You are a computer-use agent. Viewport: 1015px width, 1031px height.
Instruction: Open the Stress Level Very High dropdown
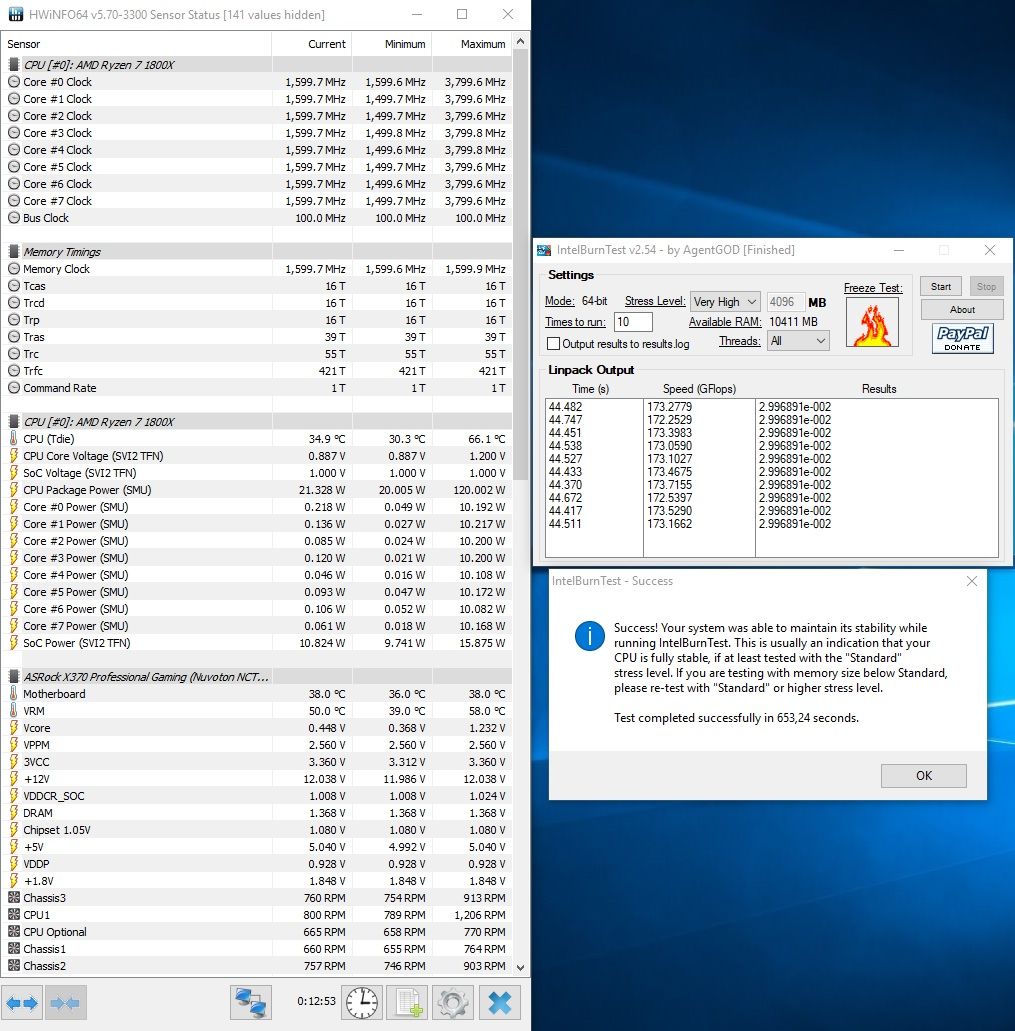[725, 302]
